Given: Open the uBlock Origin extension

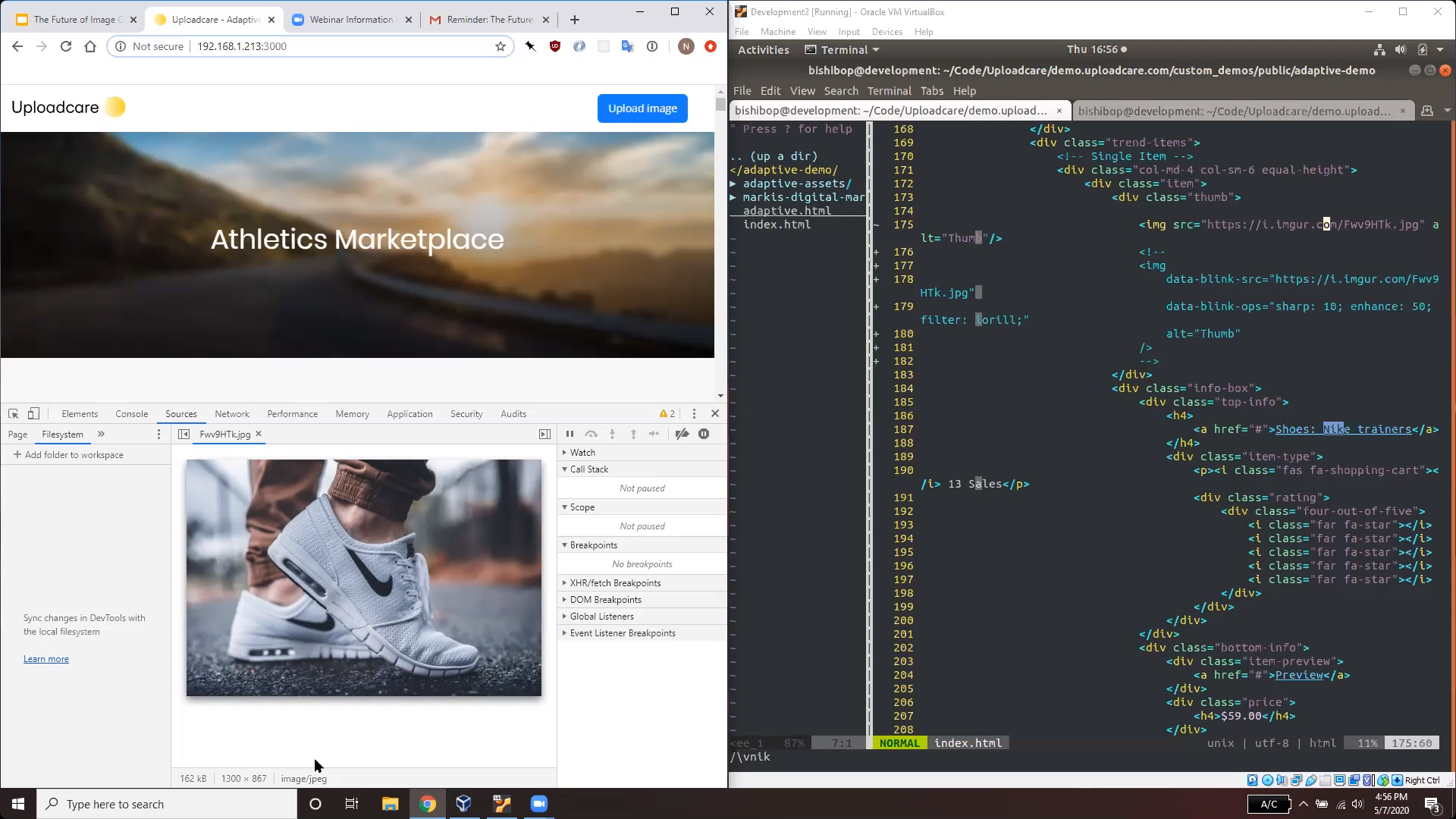Looking at the screenshot, I should click(x=555, y=46).
